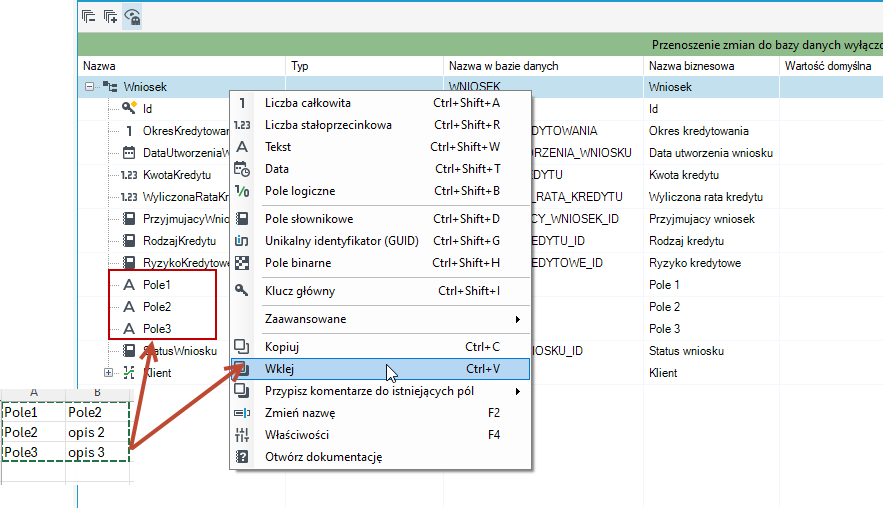Click the Wniosek table icon in tree
The image size is (883, 508).
(x=110, y=87)
